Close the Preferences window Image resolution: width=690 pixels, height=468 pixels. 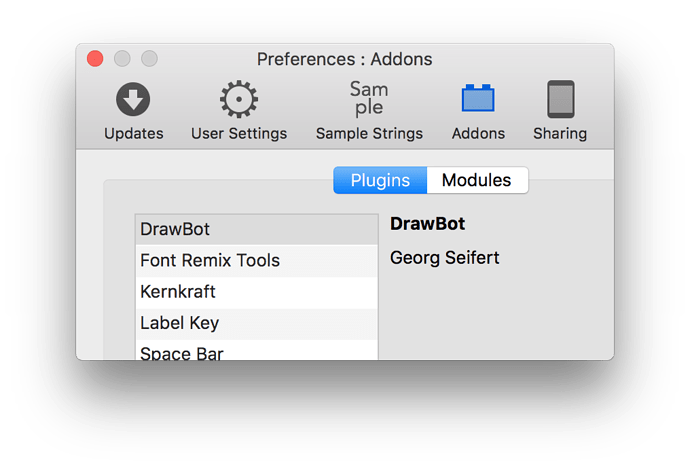pos(96,58)
